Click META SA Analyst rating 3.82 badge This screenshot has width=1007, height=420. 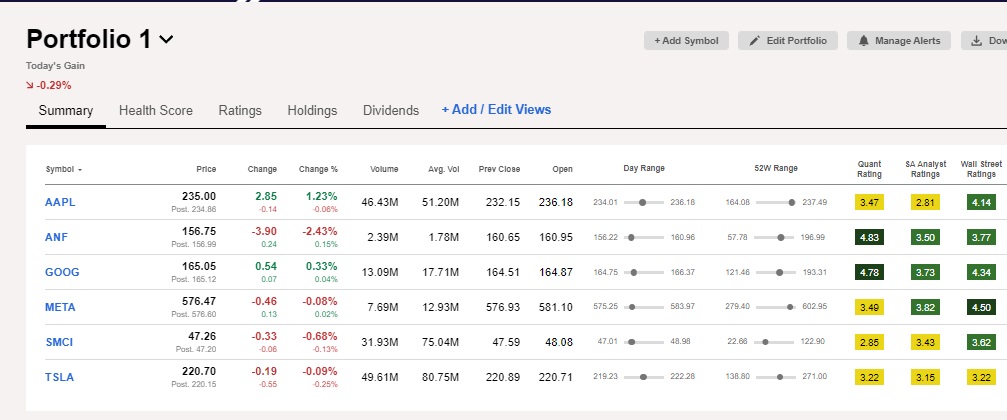pyautogui.click(x=925, y=307)
